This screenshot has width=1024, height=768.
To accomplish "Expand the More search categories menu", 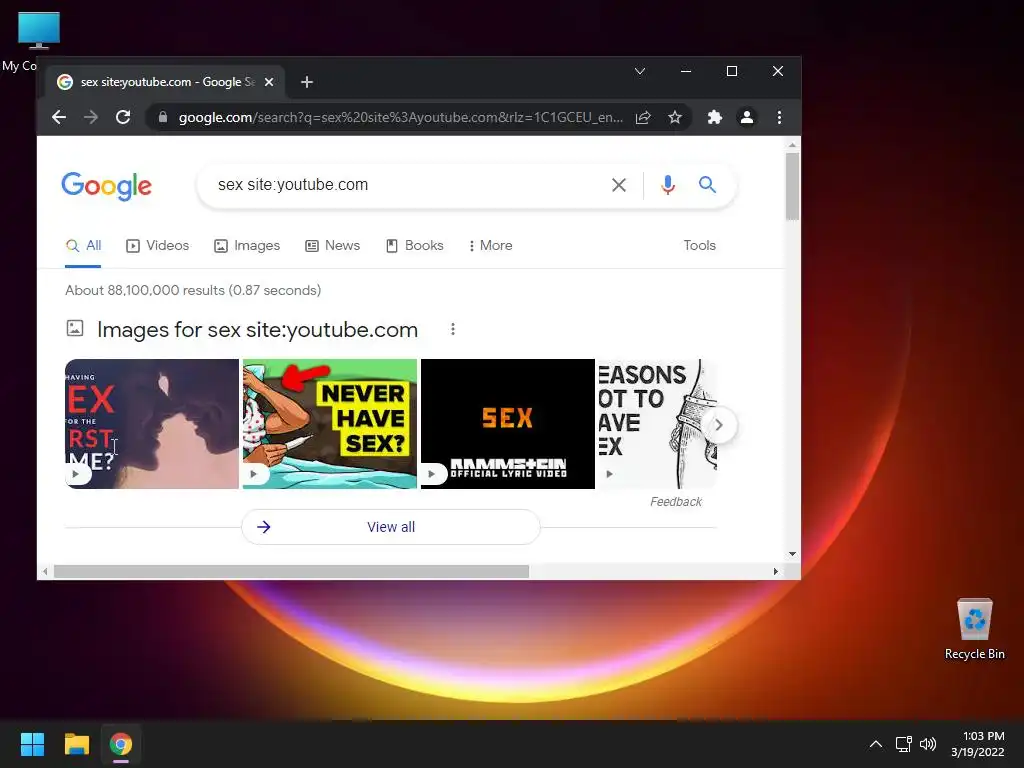I will point(490,246).
